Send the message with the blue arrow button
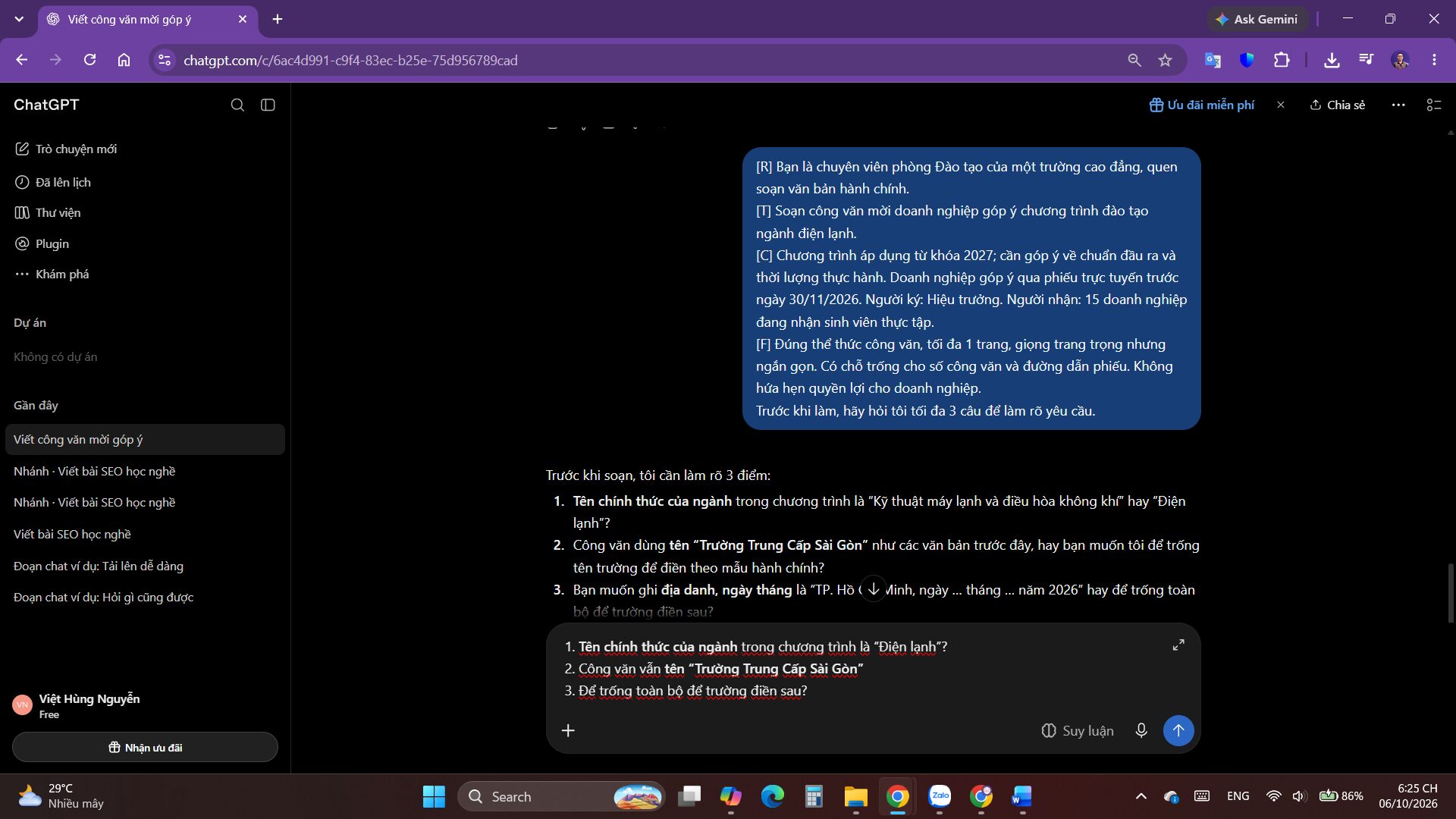Image resolution: width=1456 pixels, height=819 pixels. pyautogui.click(x=1178, y=730)
